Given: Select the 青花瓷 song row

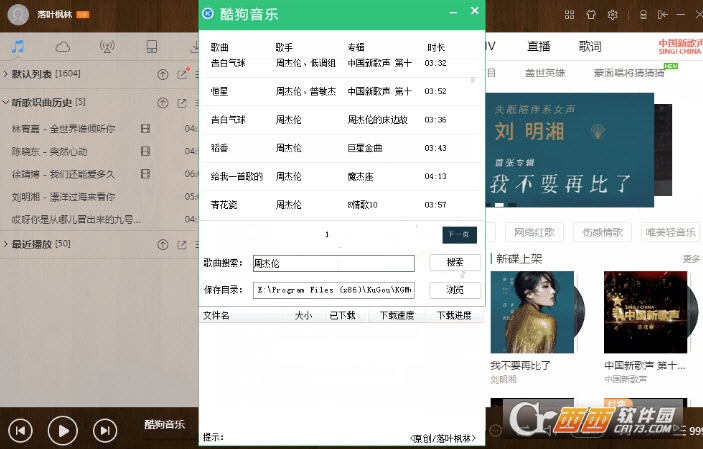Looking at the screenshot, I should point(341,205).
